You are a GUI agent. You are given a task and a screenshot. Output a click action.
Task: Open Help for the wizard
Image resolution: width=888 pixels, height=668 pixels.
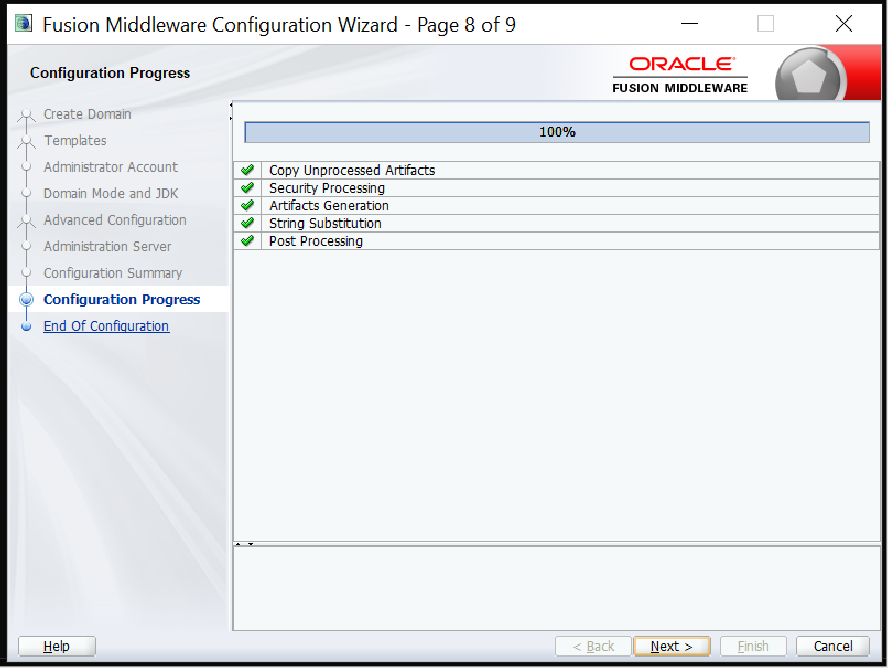click(x=57, y=646)
